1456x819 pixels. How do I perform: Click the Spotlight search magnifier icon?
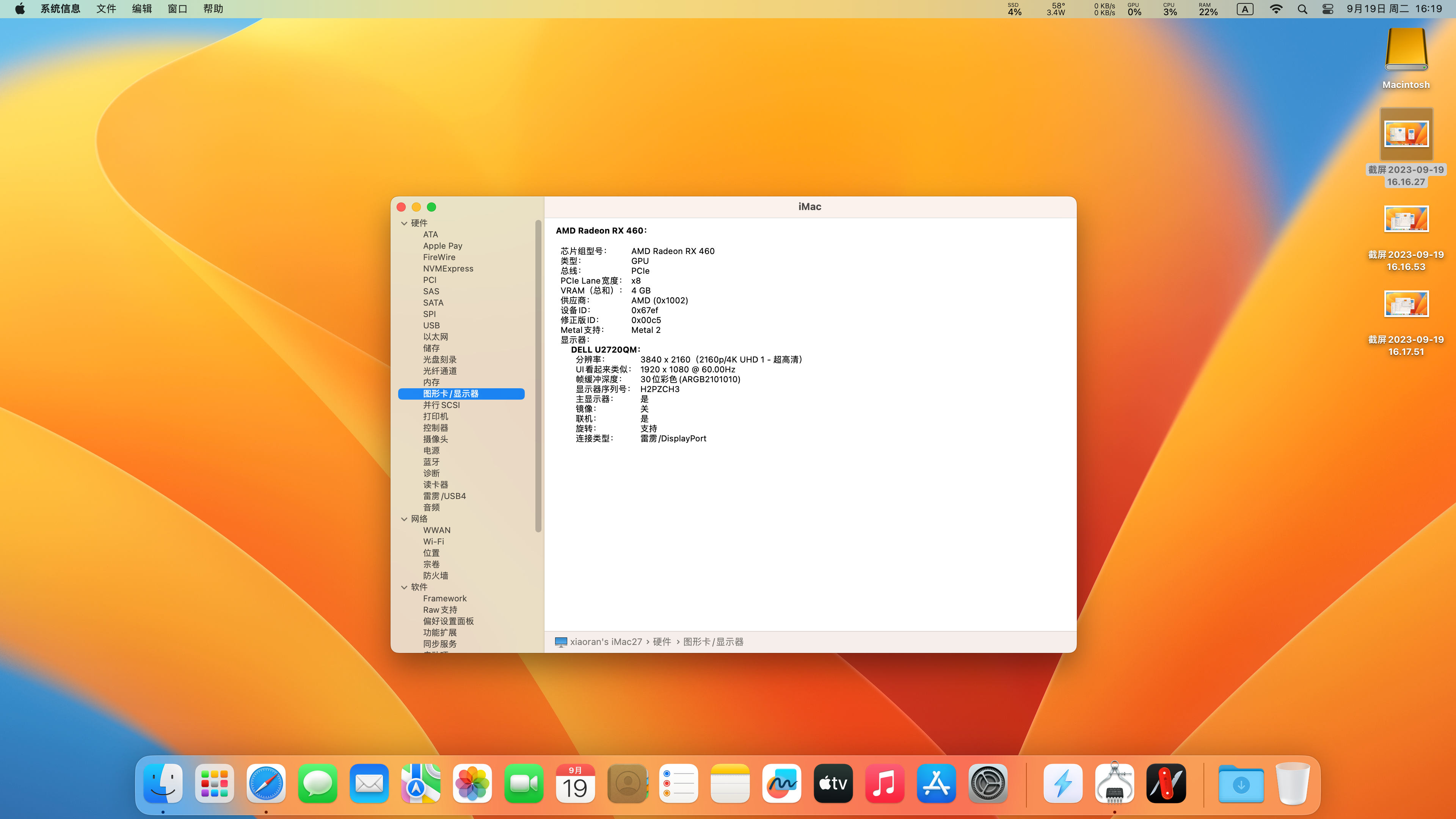tap(1302, 9)
